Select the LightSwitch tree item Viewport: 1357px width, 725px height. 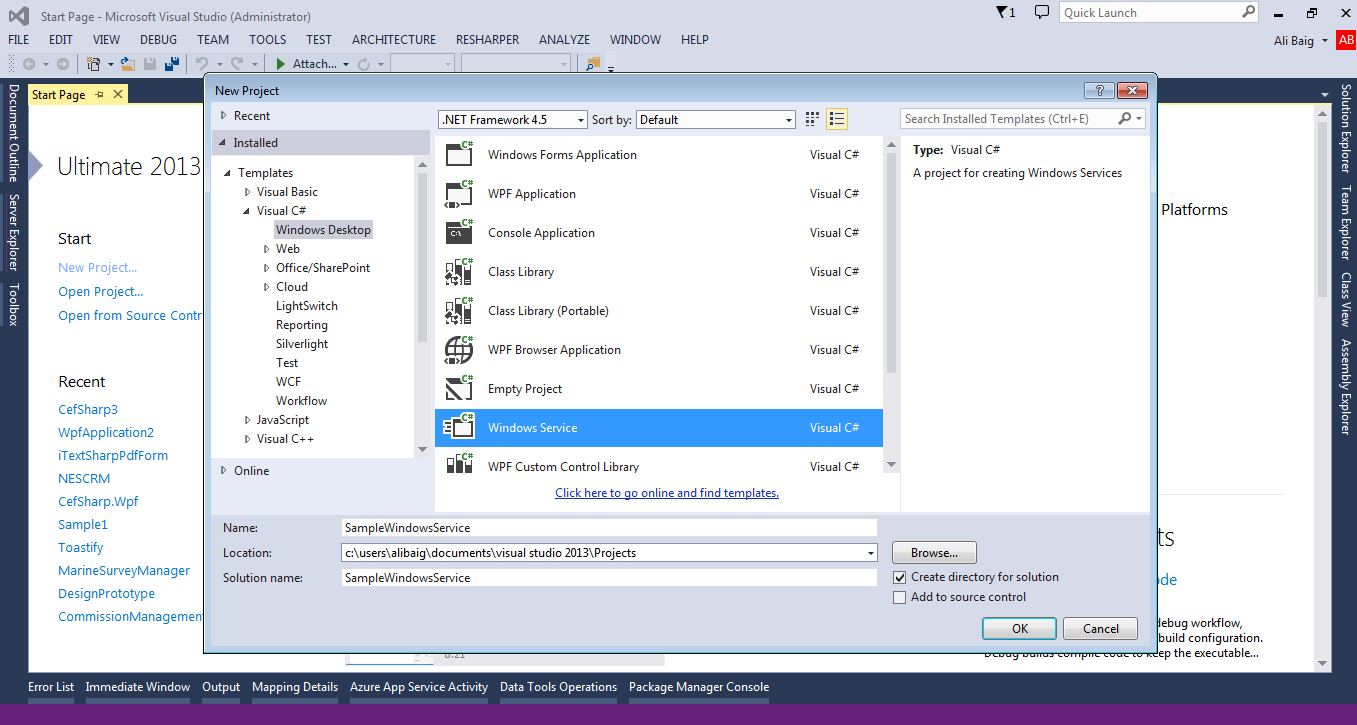307,306
